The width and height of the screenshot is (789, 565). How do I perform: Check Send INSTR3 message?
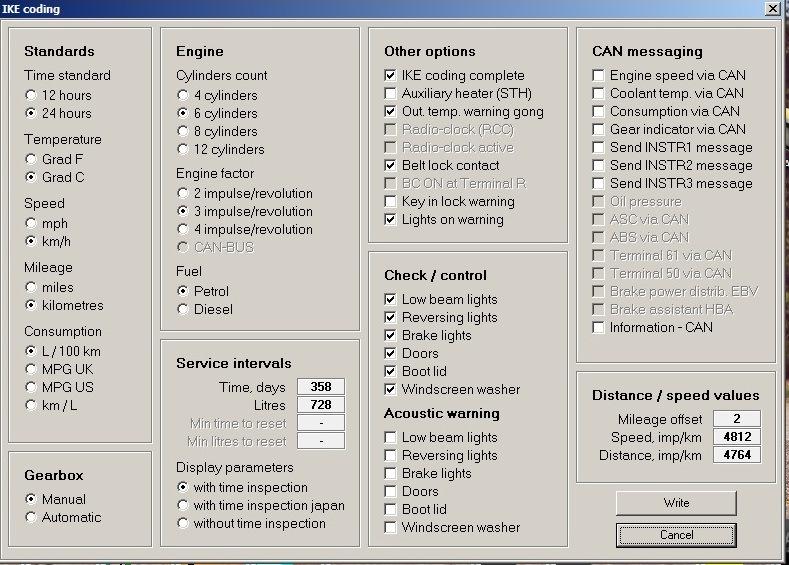598,183
